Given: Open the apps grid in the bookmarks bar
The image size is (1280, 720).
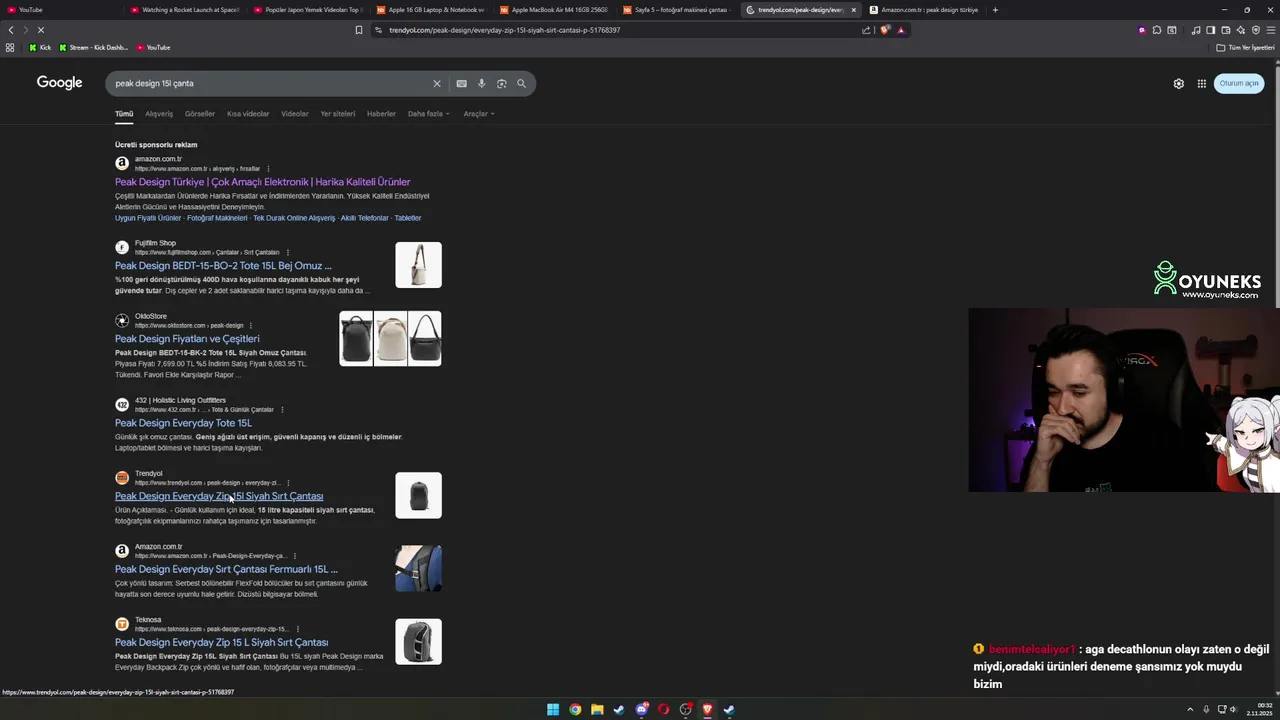Looking at the screenshot, I should click(10, 47).
